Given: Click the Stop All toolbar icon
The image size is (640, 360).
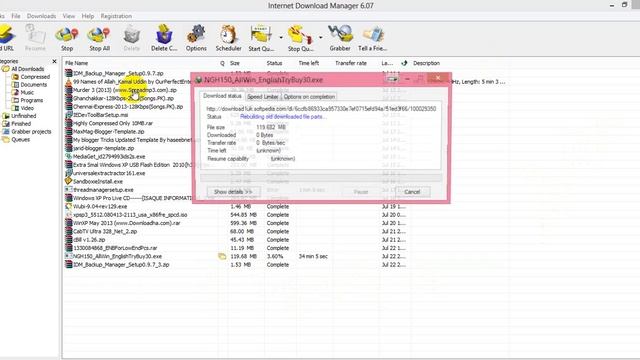Looking at the screenshot, I should (x=100, y=38).
